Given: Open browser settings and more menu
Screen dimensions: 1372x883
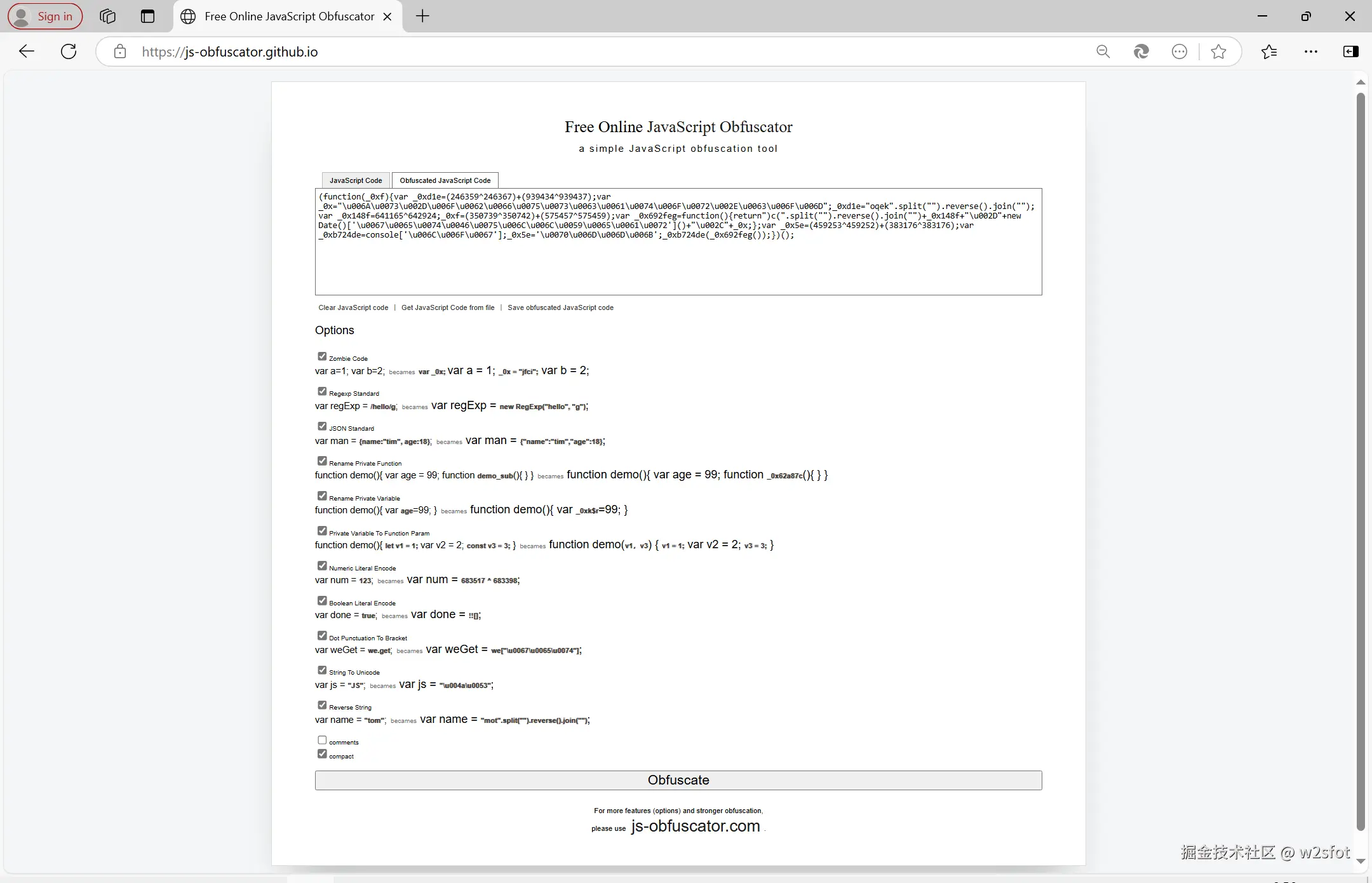Looking at the screenshot, I should [x=1311, y=51].
